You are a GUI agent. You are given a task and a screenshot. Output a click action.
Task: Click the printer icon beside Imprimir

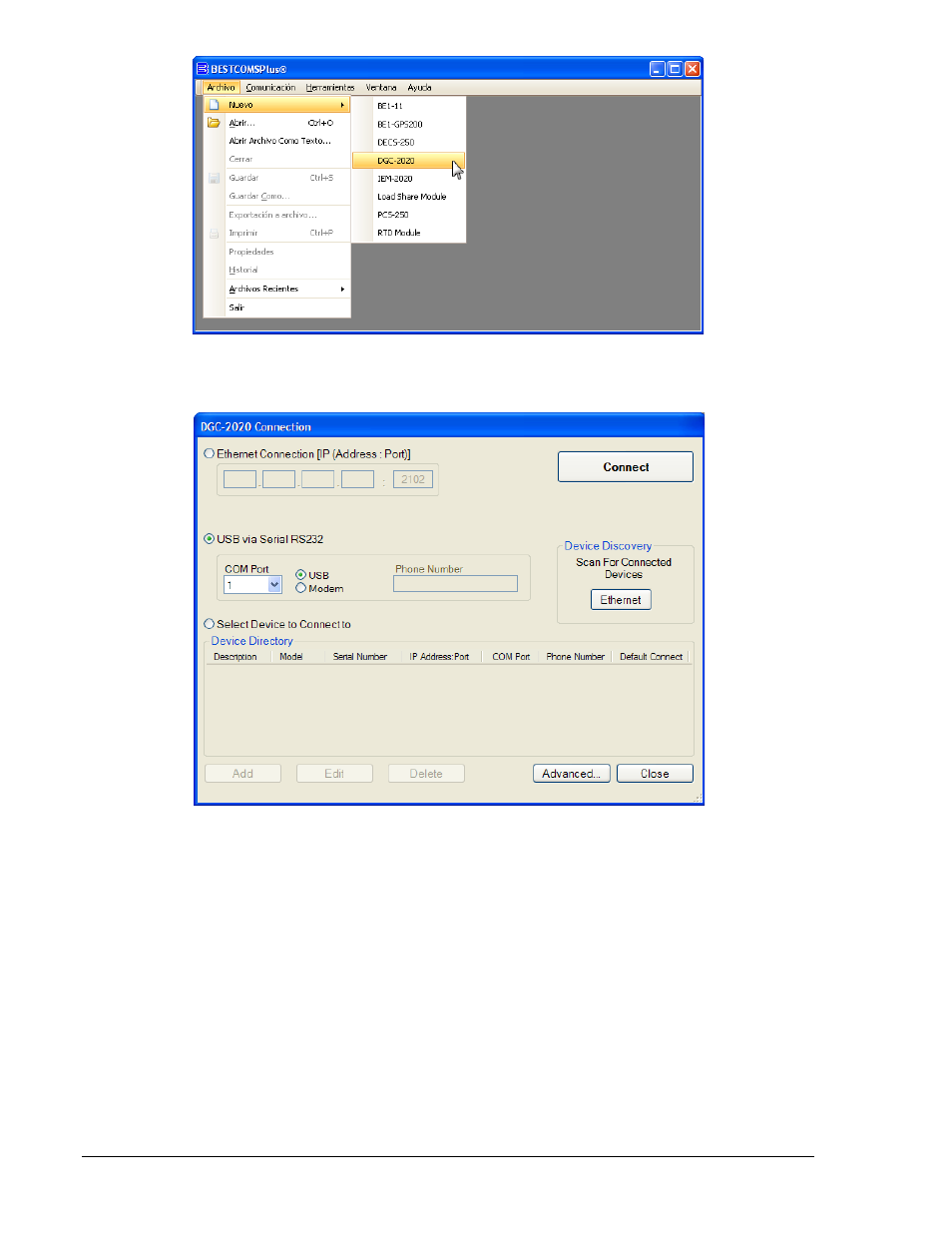pos(214,233)
